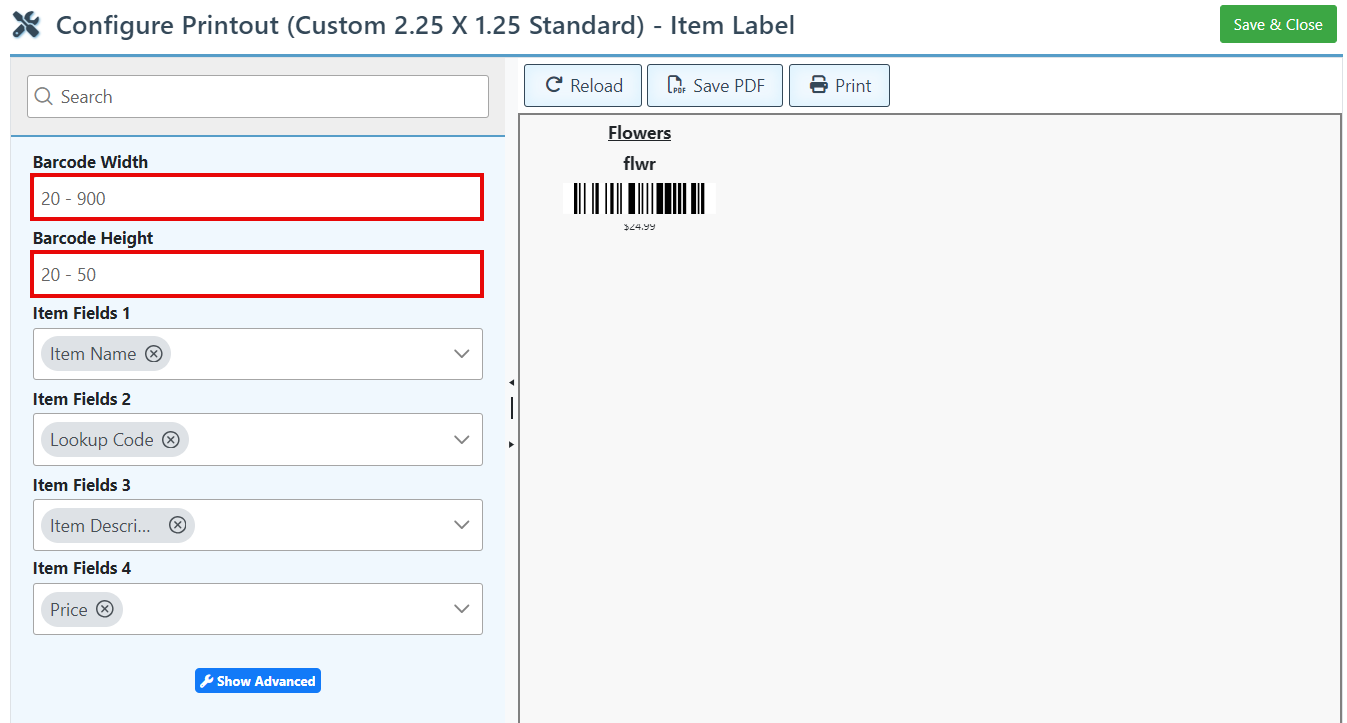Reload the label preview
1347x723 pixels.
pos(584,86)
